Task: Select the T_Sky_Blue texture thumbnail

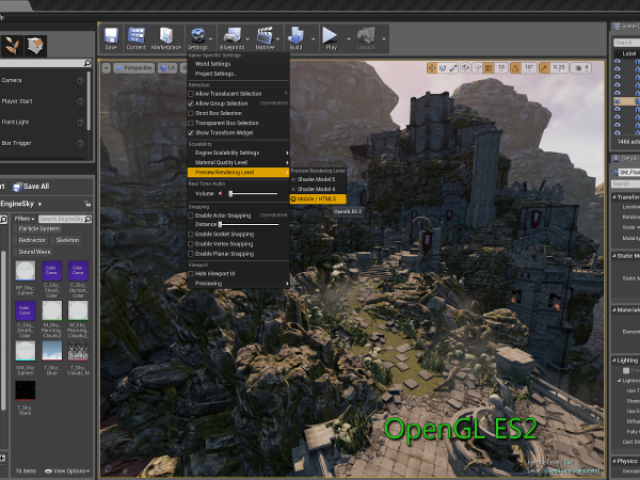Action: click(x=52, y=351)
